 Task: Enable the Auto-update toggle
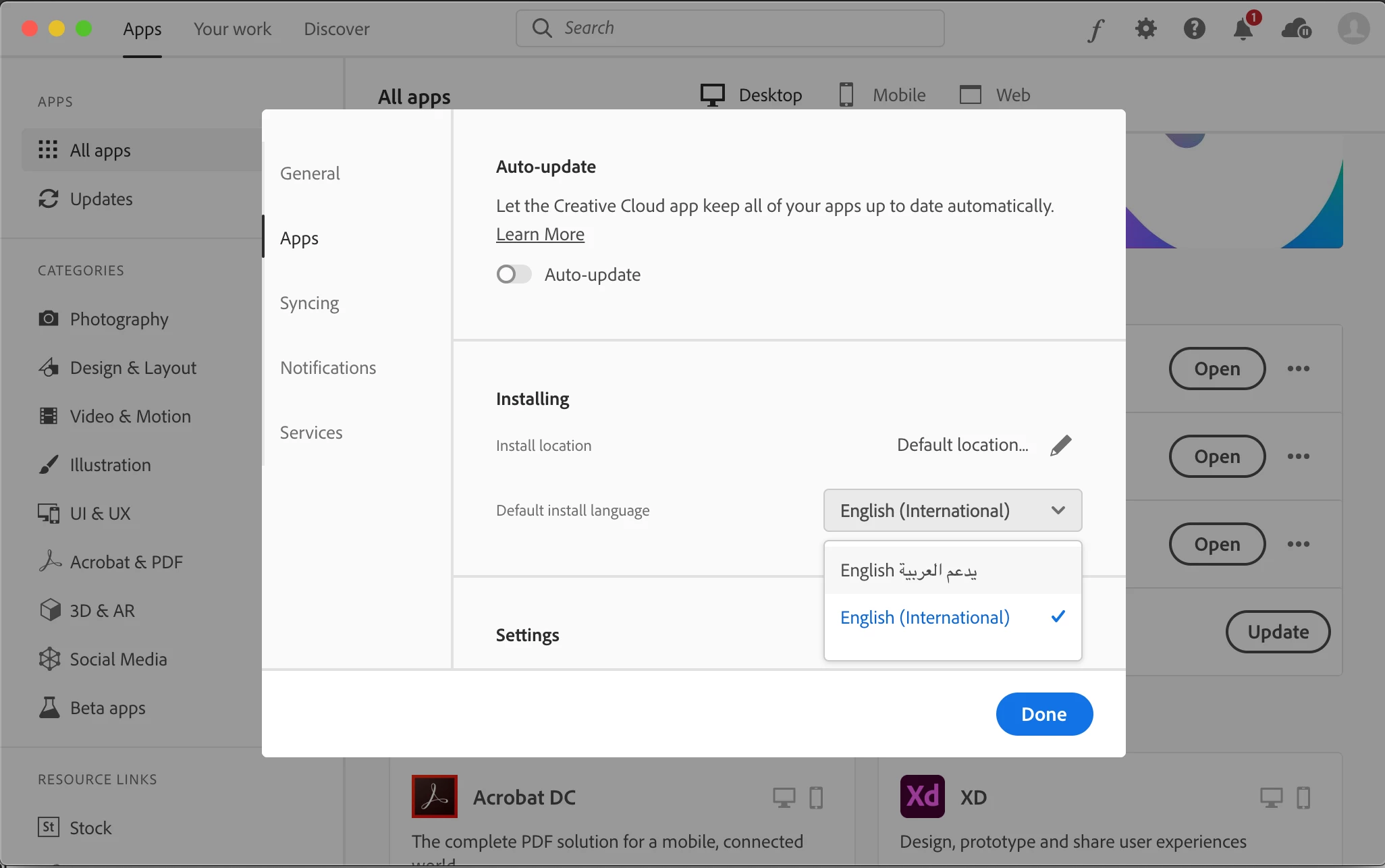click(x=514, y=274)
